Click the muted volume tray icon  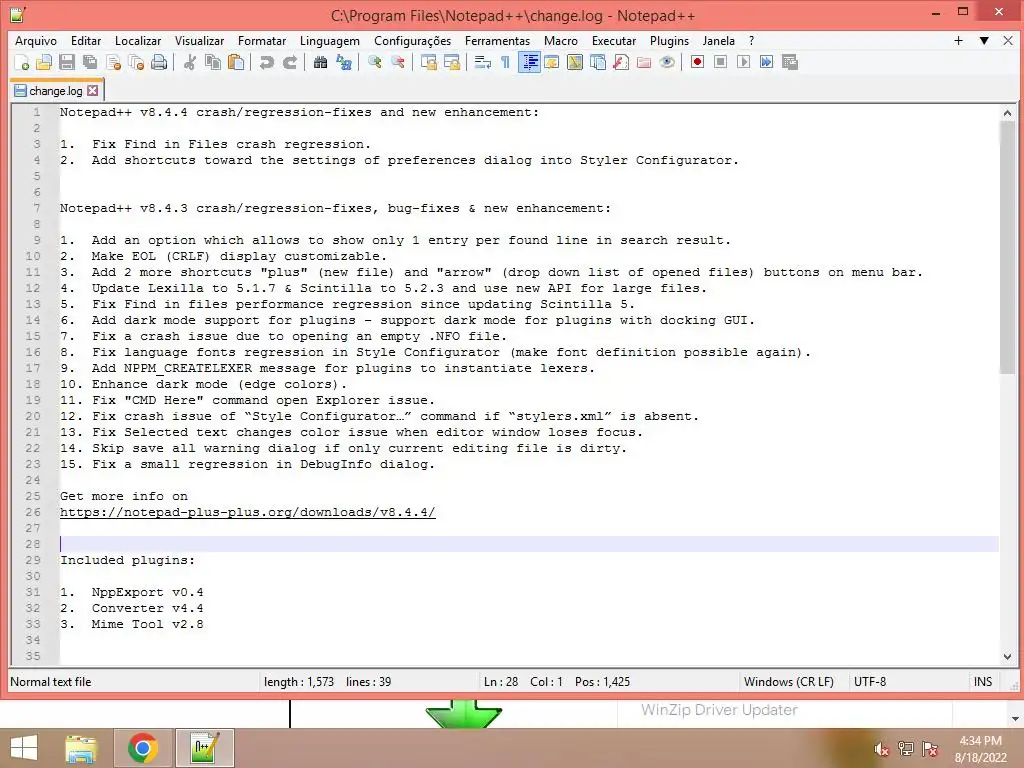(x=882, y=749)
